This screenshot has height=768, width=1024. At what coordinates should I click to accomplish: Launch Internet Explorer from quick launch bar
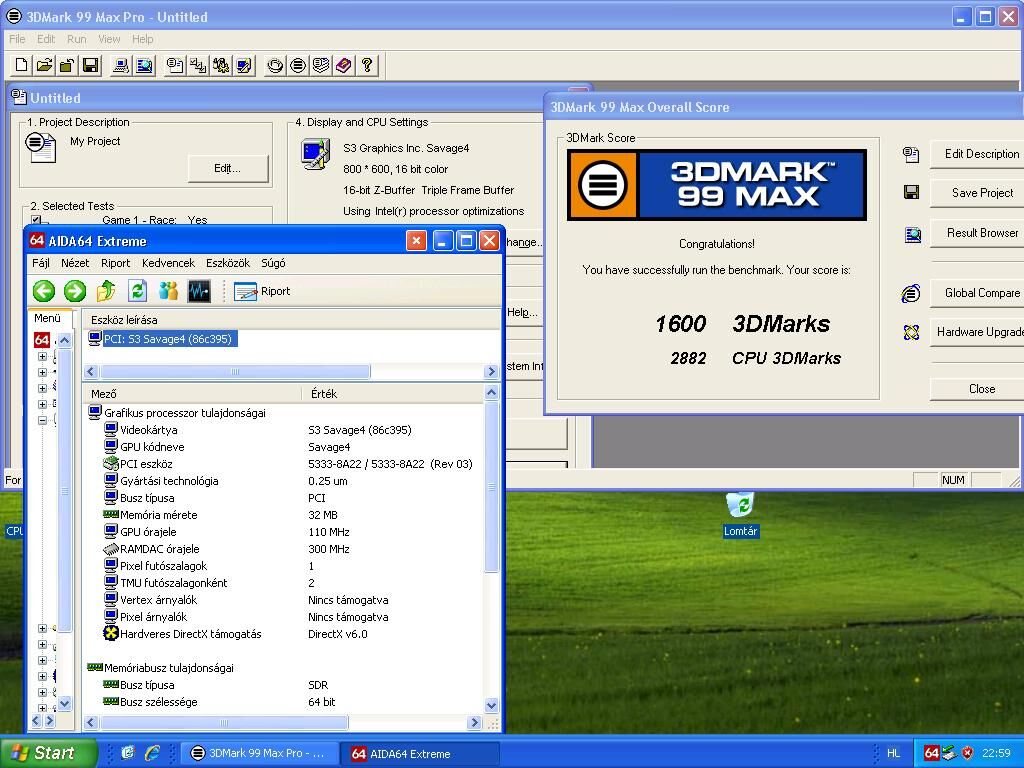click(x=152, y=753)
